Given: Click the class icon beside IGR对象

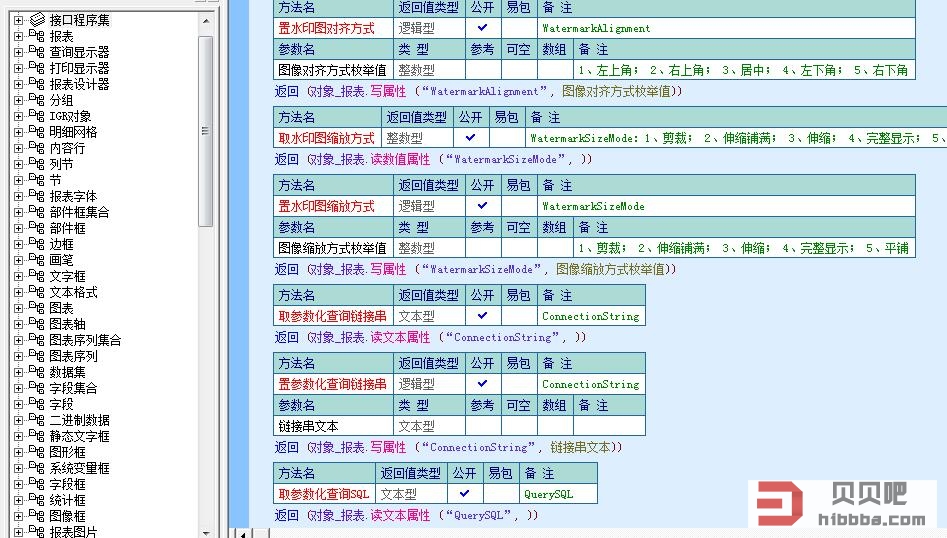Looking at the screenshot, I should pyautogui.click(x=37, y=116).
